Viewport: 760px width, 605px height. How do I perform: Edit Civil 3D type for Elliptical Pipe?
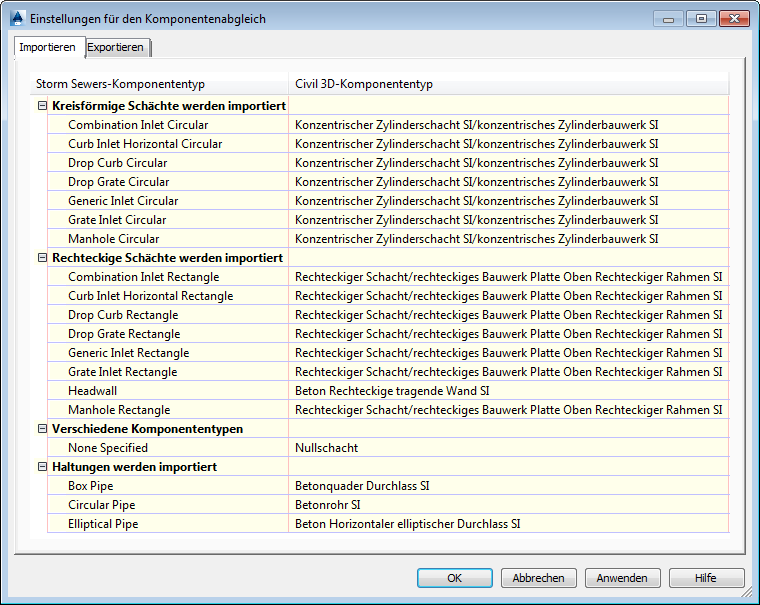508,524
